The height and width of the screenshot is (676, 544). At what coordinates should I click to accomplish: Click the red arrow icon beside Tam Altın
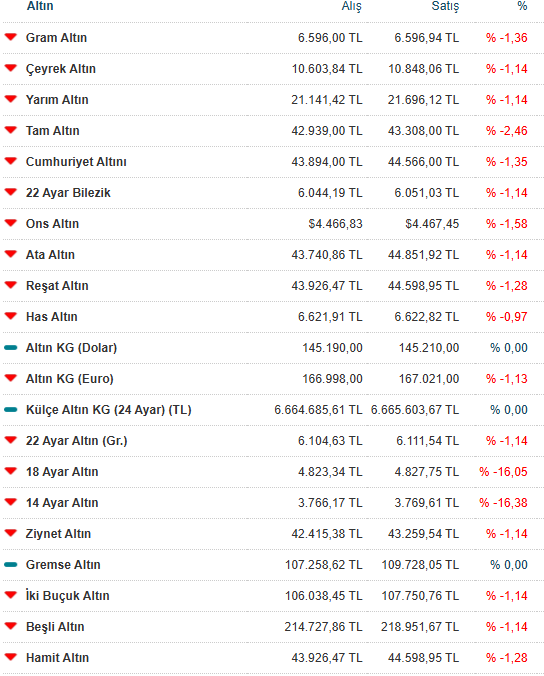tap(10, 130)
